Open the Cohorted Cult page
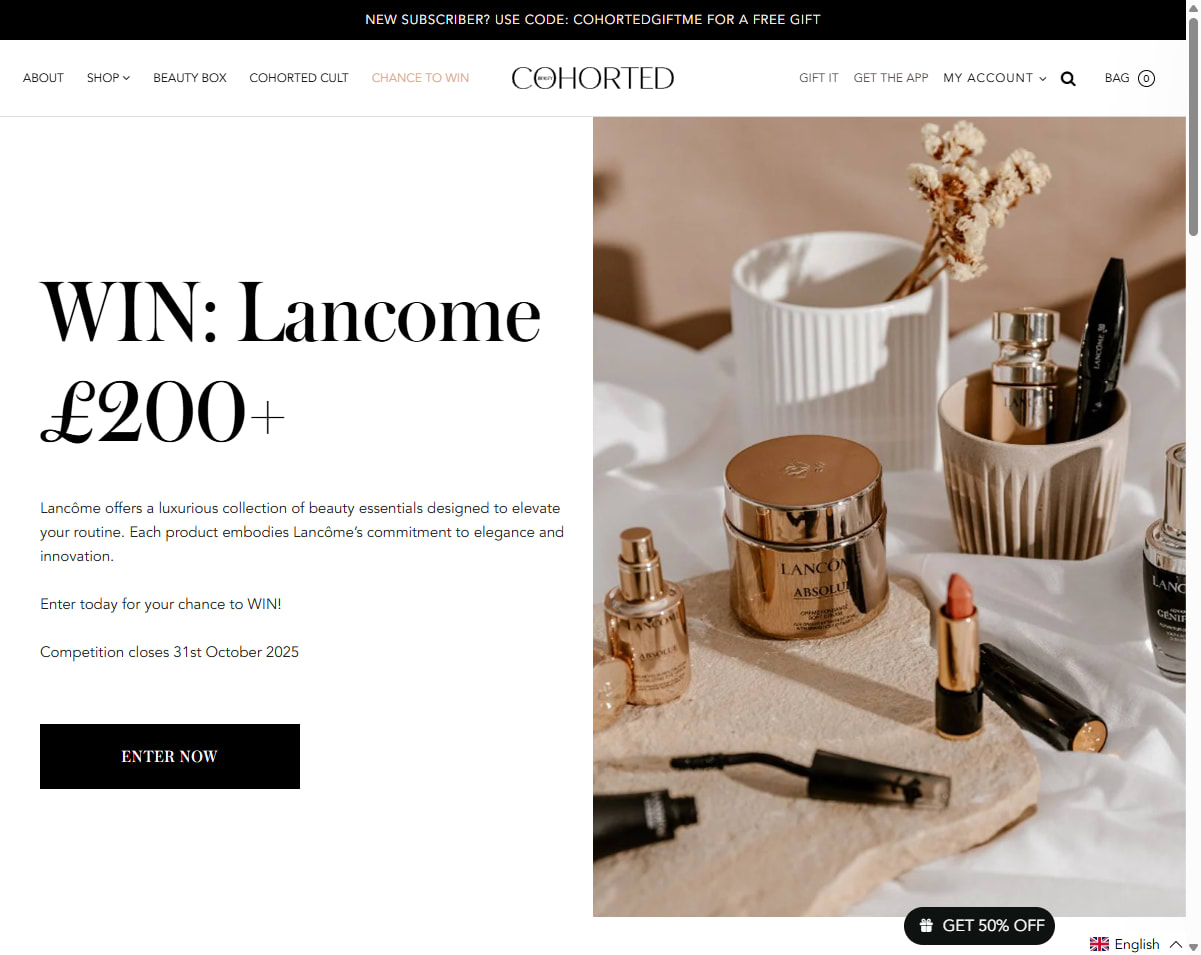 pyautogui.click(x=299, y=78)
